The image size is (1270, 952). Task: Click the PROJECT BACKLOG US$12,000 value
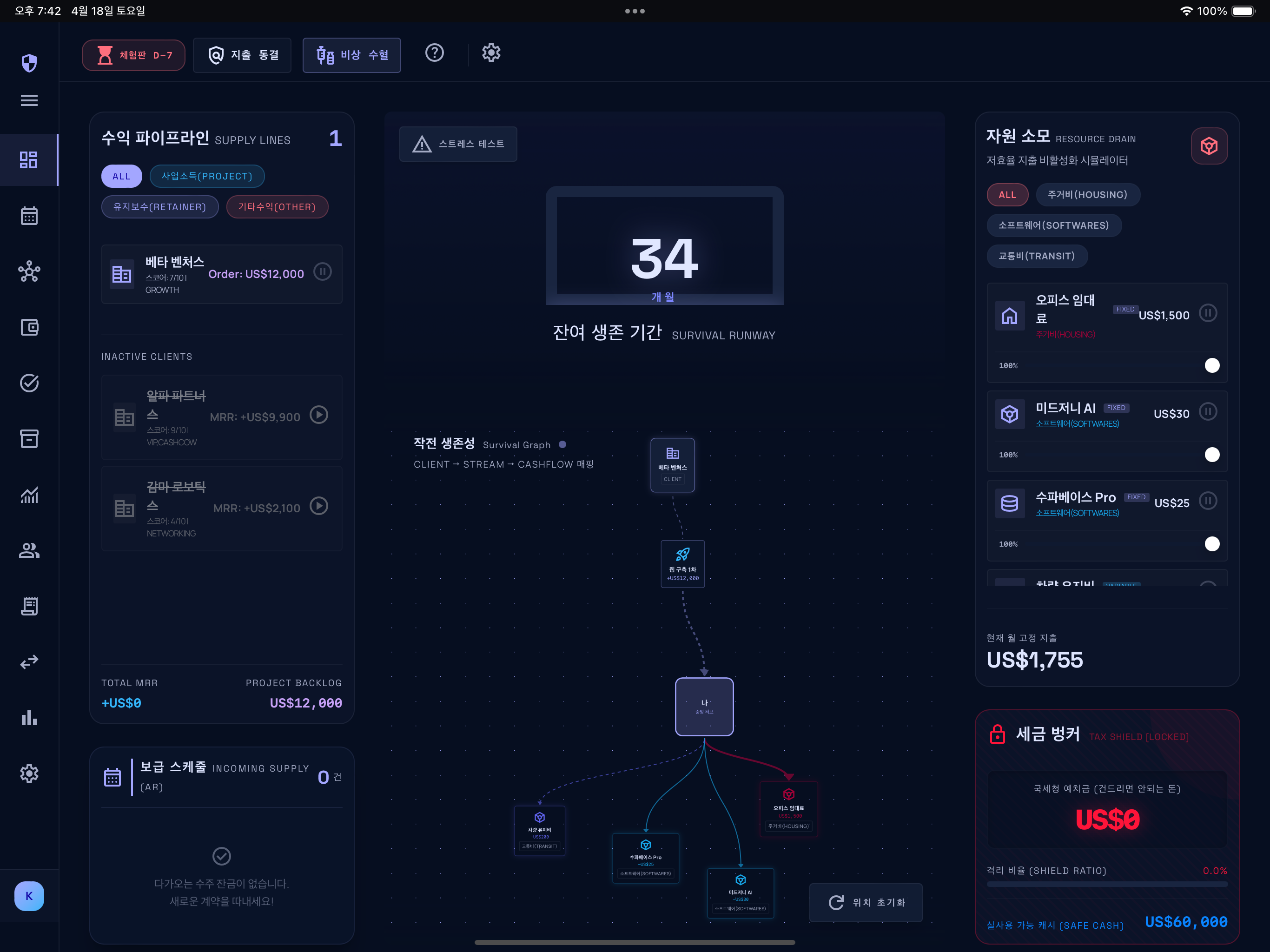(x=305, y=703)
